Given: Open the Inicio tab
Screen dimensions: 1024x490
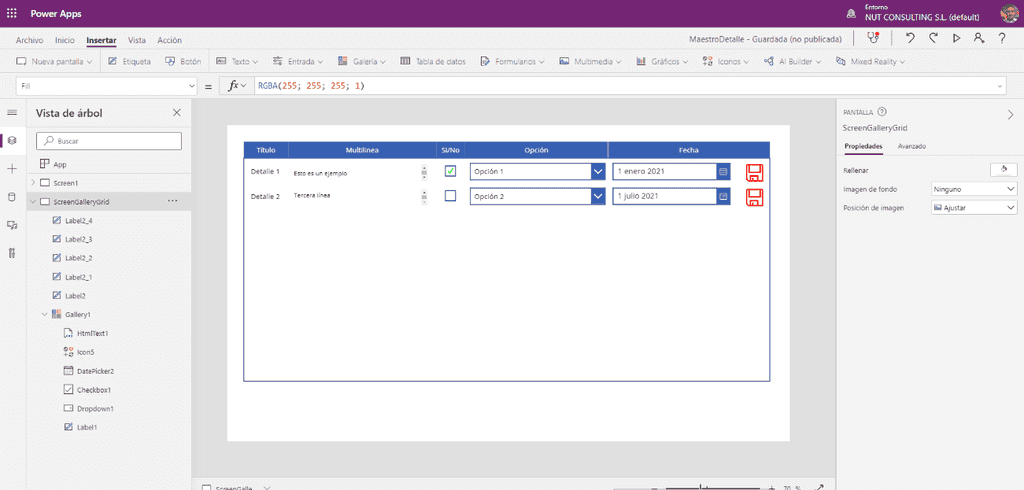Looking at the screenshot, I should point(65,40).
